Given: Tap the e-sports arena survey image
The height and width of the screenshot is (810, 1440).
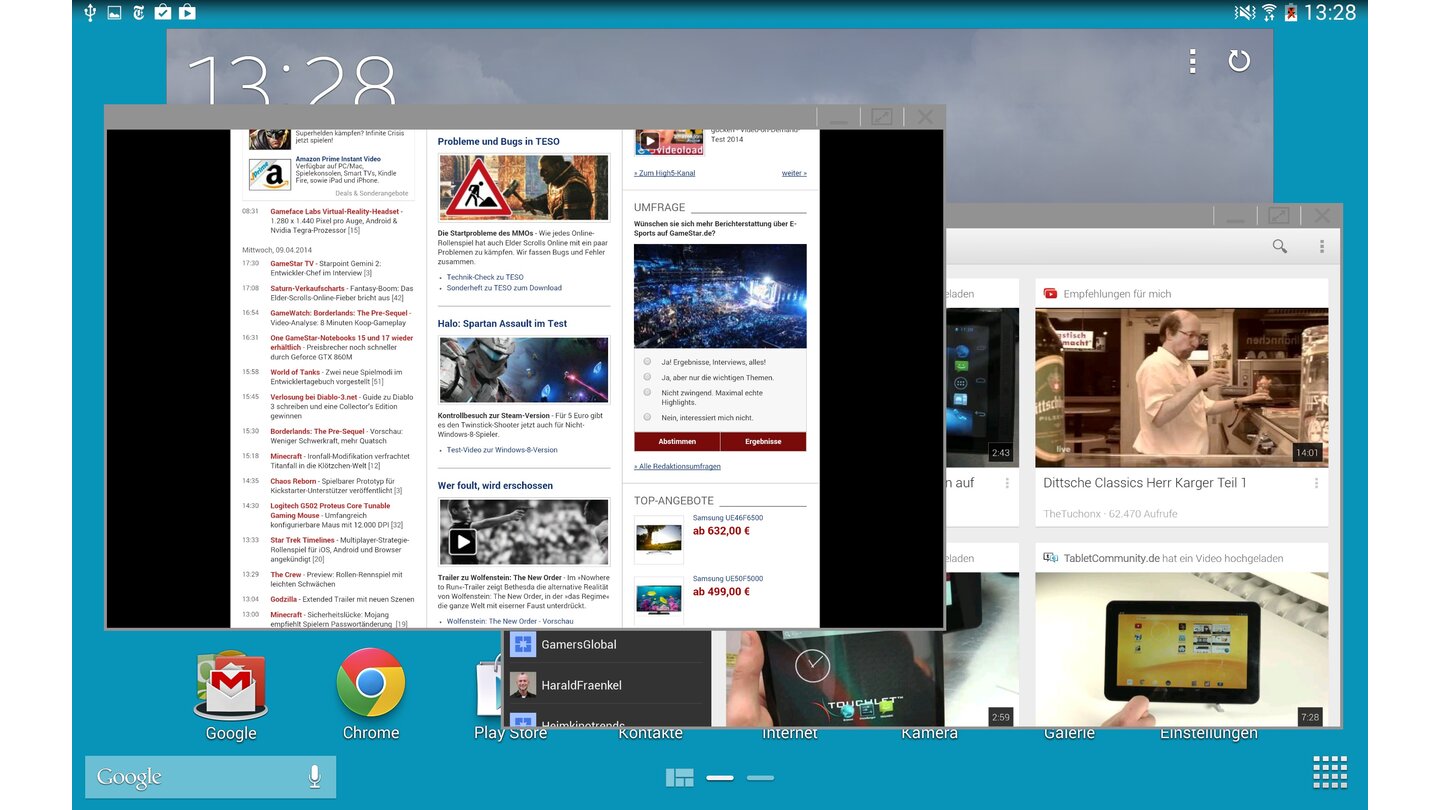Looking at the screenshot, I should click(x=720, y=296).
